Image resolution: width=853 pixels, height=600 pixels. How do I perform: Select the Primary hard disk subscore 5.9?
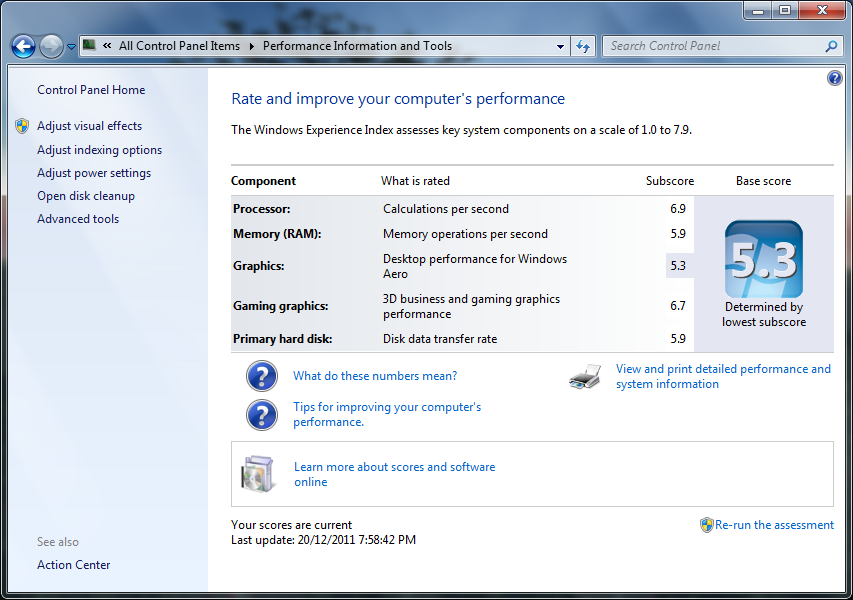tap(678, 339)
